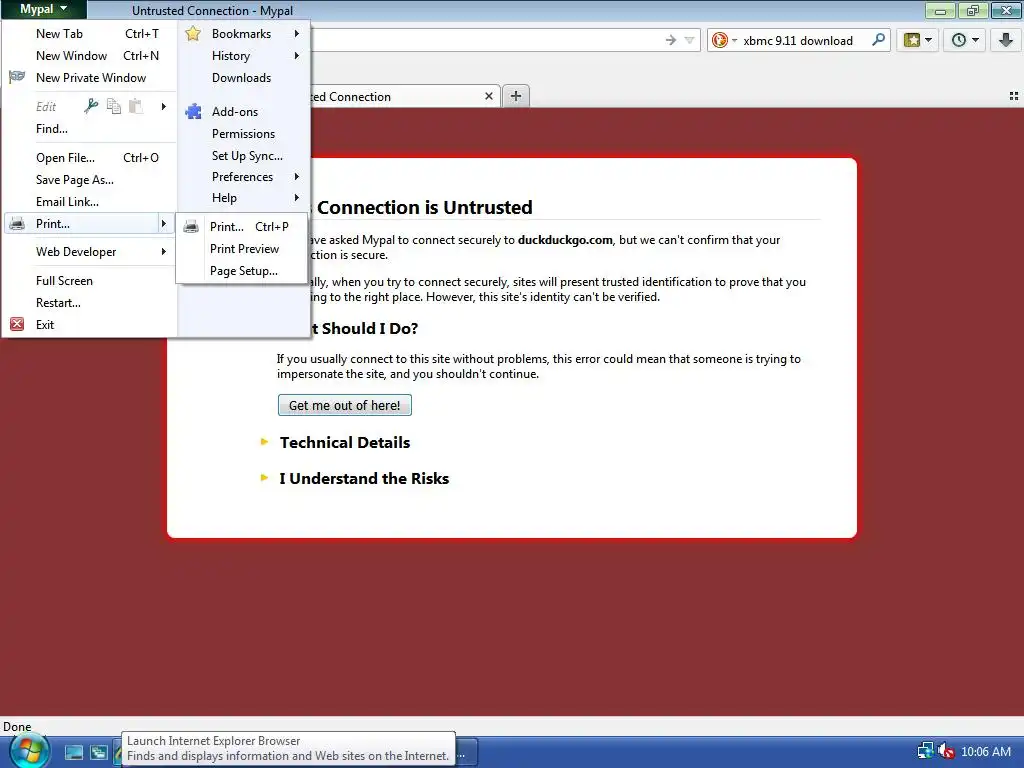
Task: Click the Copy icon in Edit row
Action: 114,106
